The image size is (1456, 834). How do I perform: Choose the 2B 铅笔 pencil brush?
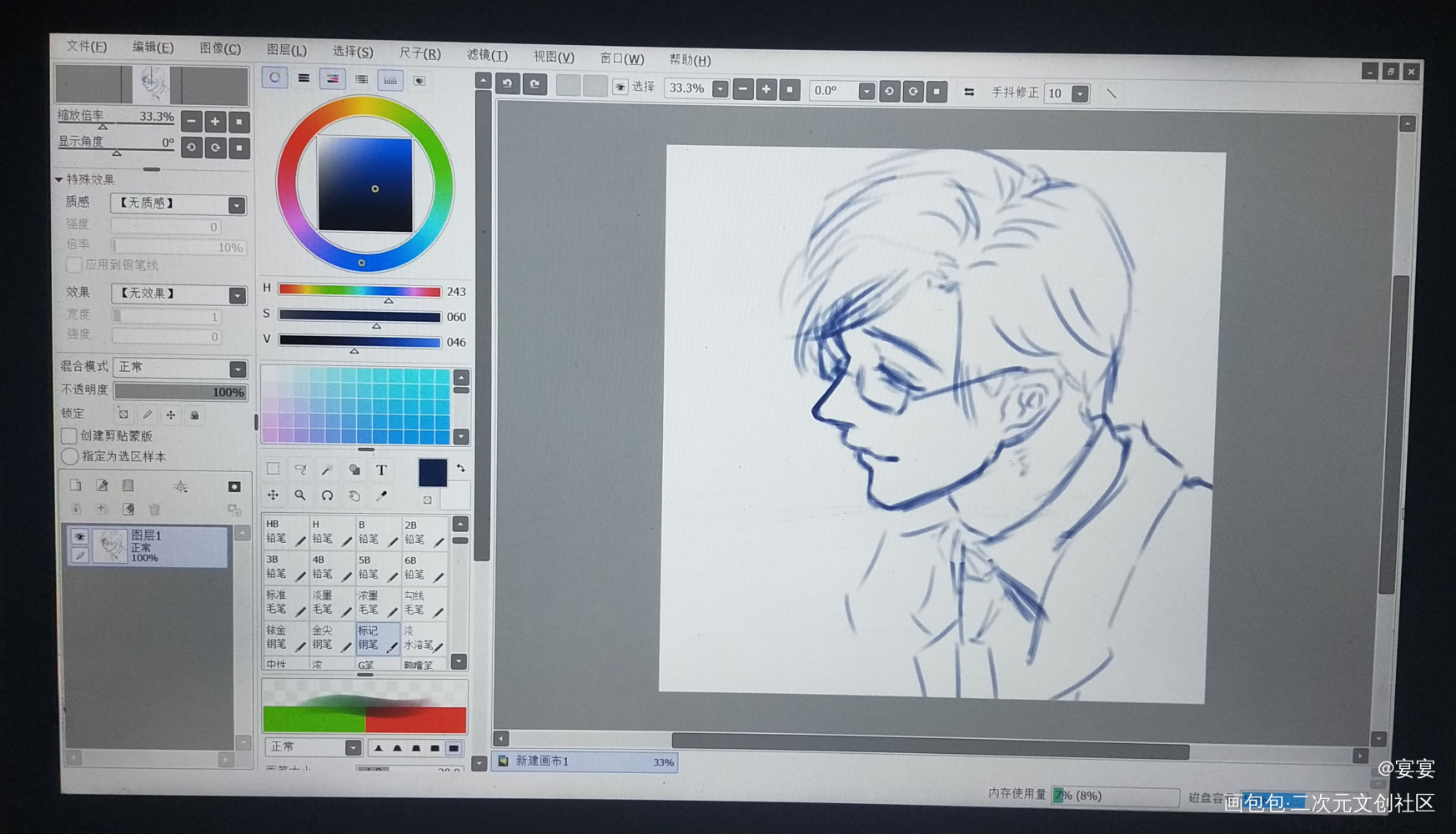point(424,533)
